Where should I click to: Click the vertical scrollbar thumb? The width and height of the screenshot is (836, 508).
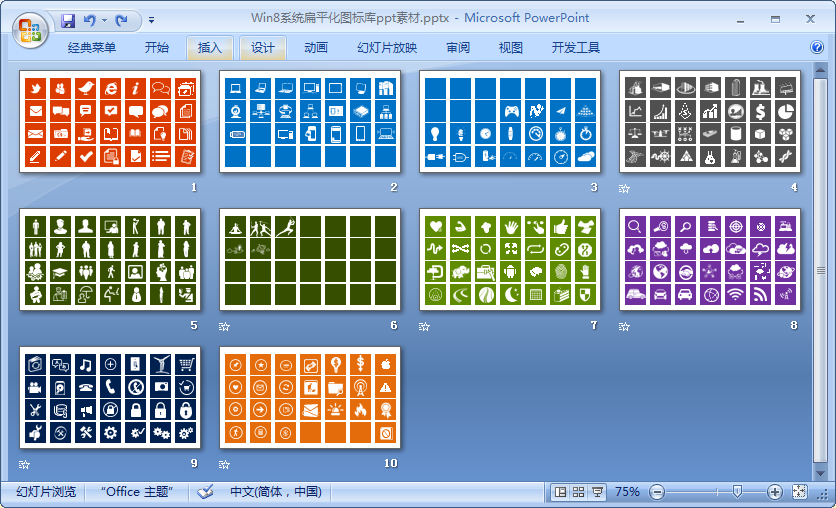point(820,271)
